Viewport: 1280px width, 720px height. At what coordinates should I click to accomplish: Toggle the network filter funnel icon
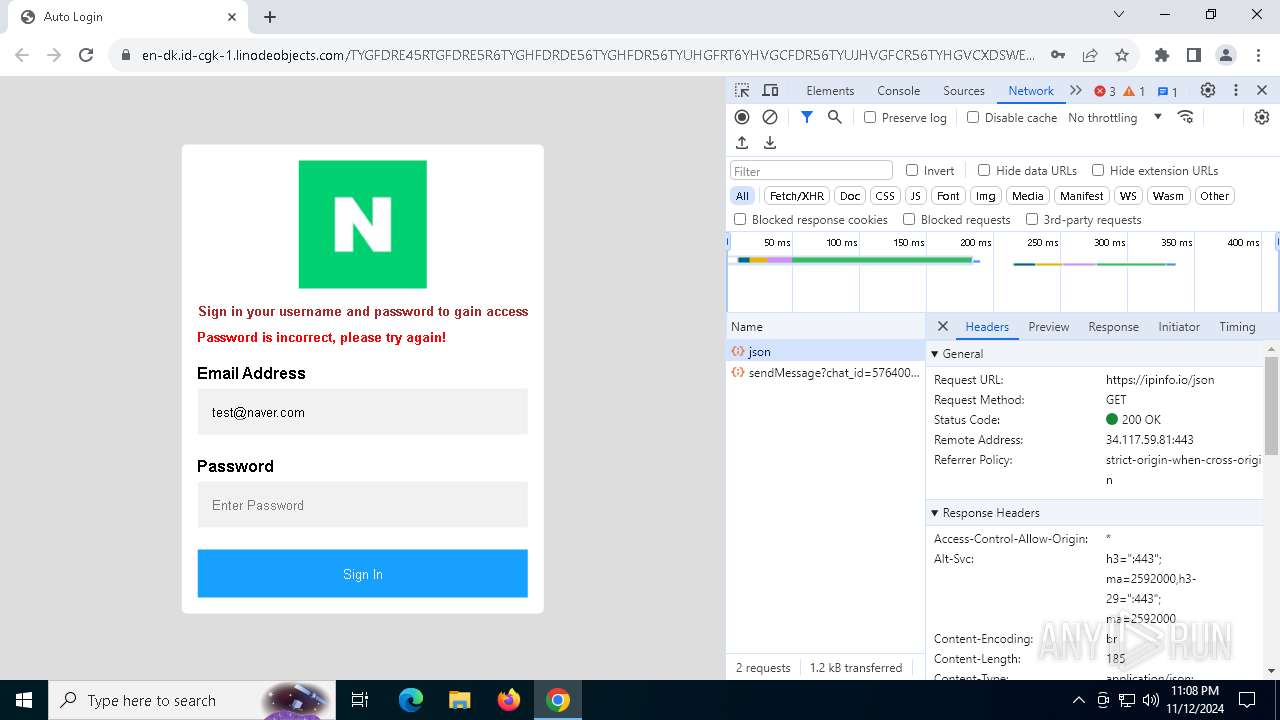[807, 117]
